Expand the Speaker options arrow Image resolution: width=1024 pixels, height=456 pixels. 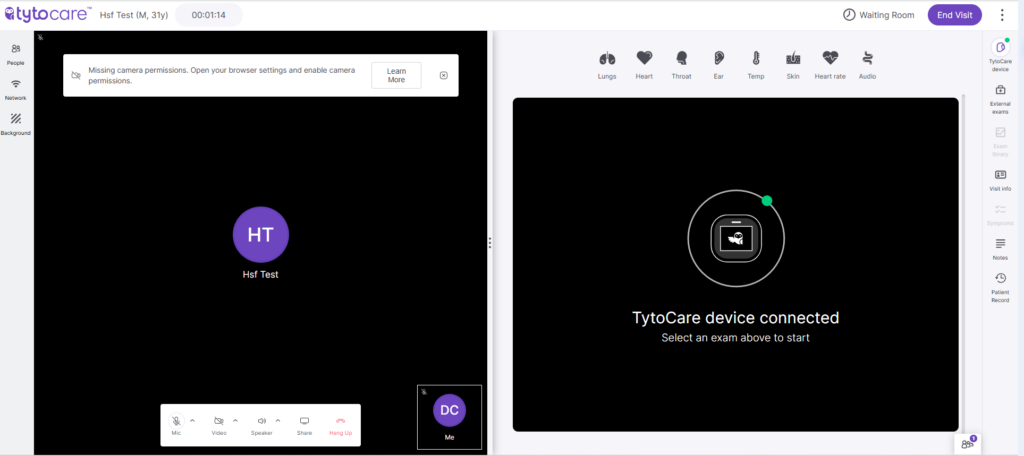pyautogui.click(x=278, y=421)
